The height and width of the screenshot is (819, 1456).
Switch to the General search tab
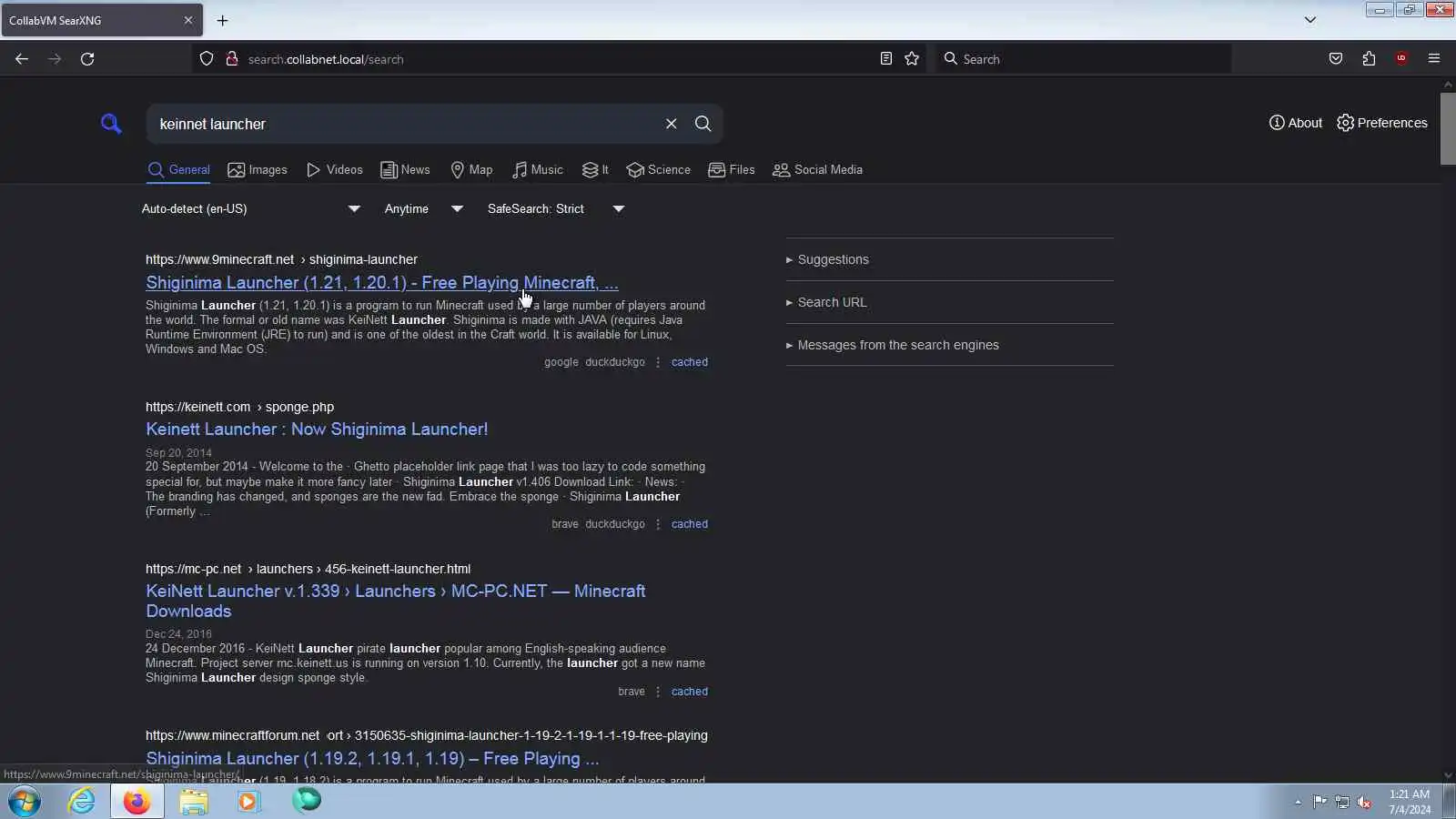click(x=178, y=170)
